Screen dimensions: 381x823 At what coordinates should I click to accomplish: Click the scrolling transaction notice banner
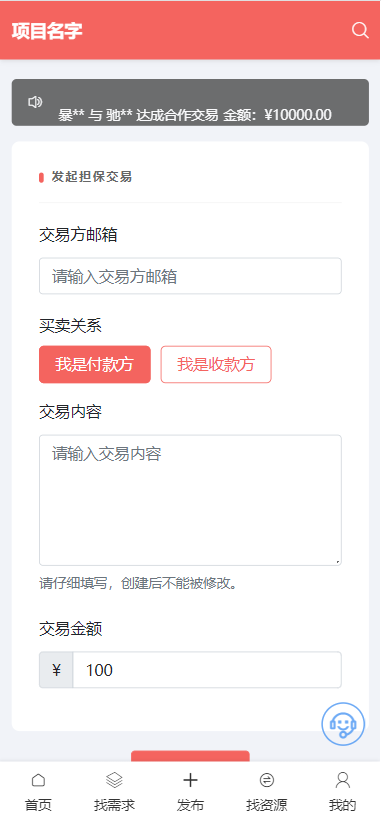coord(190,102)
